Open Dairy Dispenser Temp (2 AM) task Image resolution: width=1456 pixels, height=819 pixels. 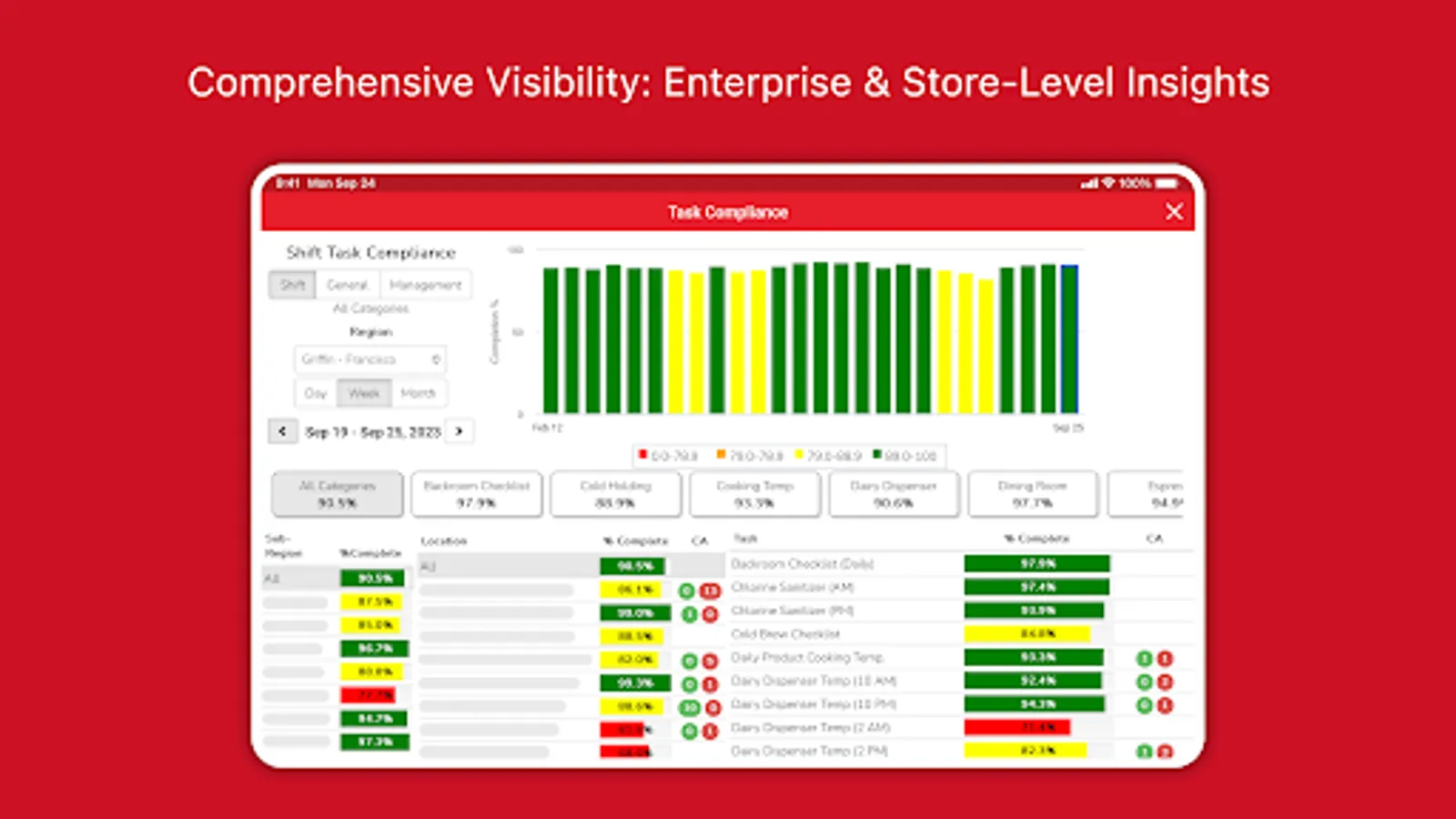960,727
